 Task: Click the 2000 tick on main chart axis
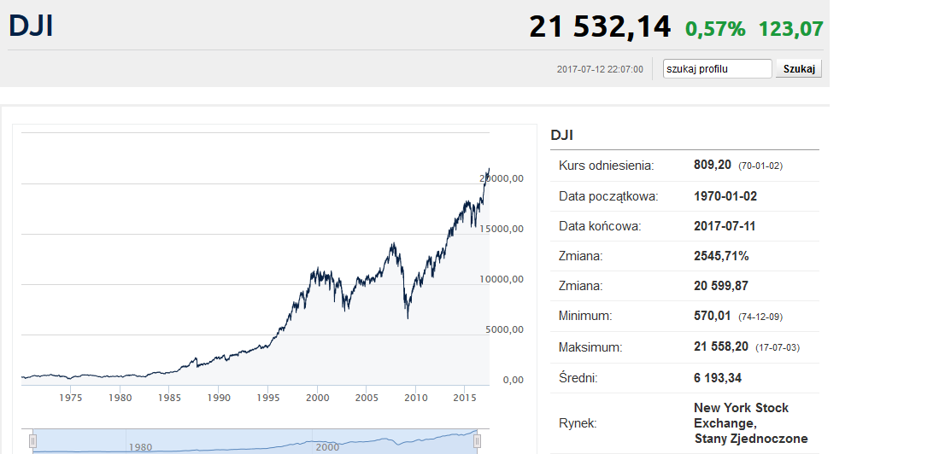click(317, 398)
